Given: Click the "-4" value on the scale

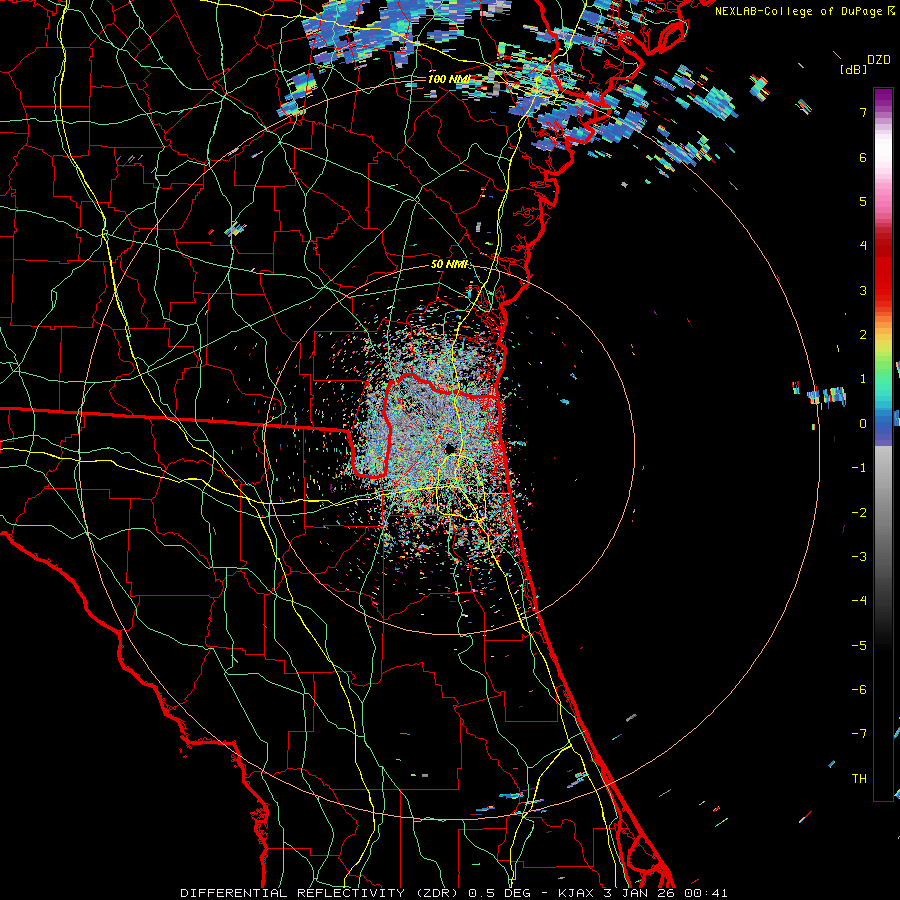Looking at the screenshot, I should click(859, 601).
